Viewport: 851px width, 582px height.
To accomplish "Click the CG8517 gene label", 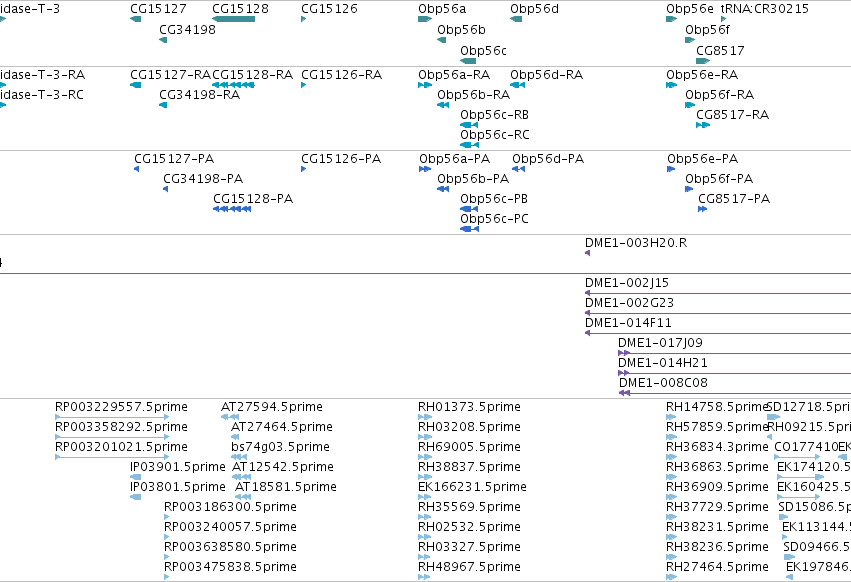I will (720, 50).
